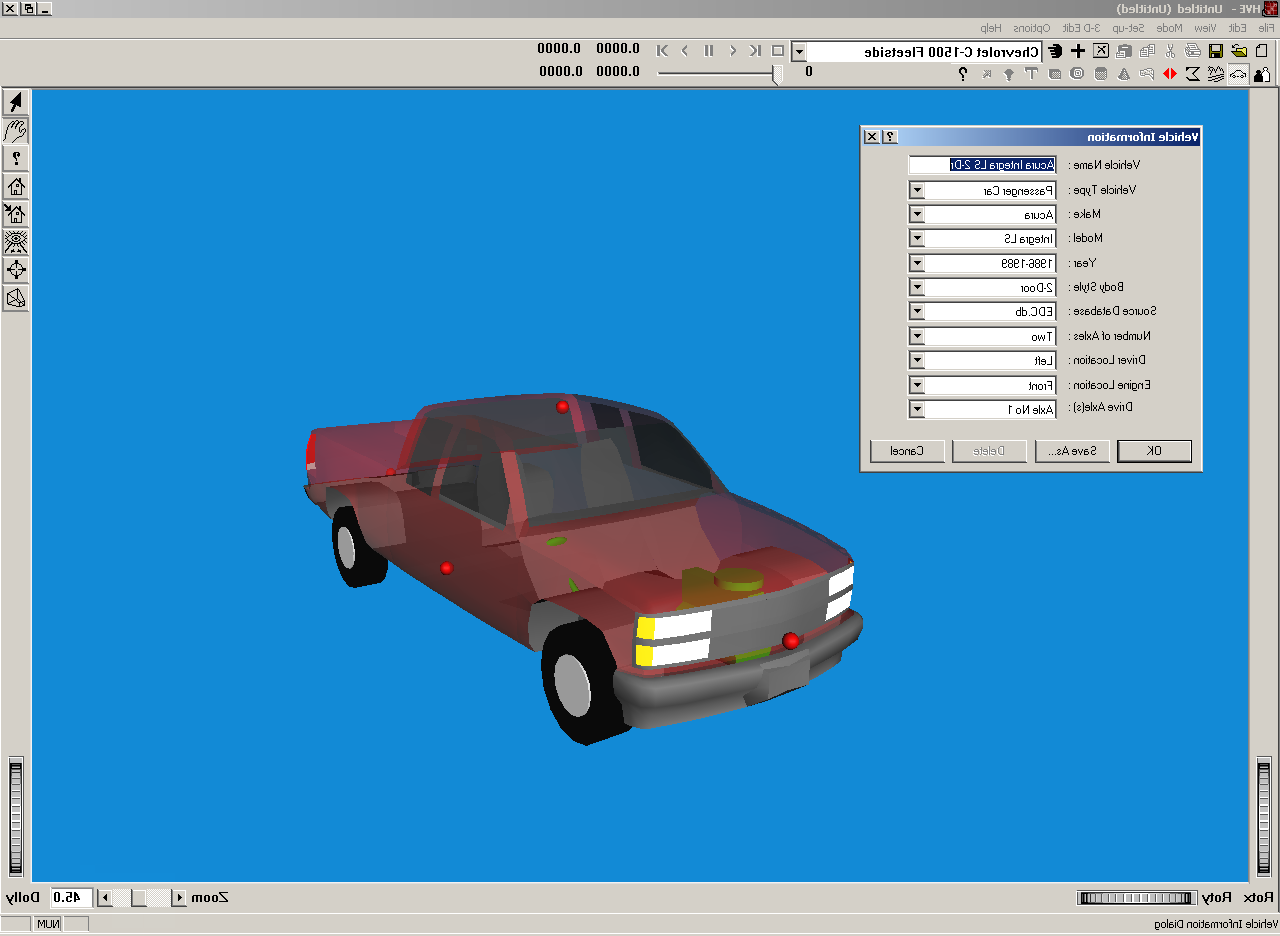Click the Save As... button
Viewport: 1280px width, 936px height.
tap(1072, 451)
